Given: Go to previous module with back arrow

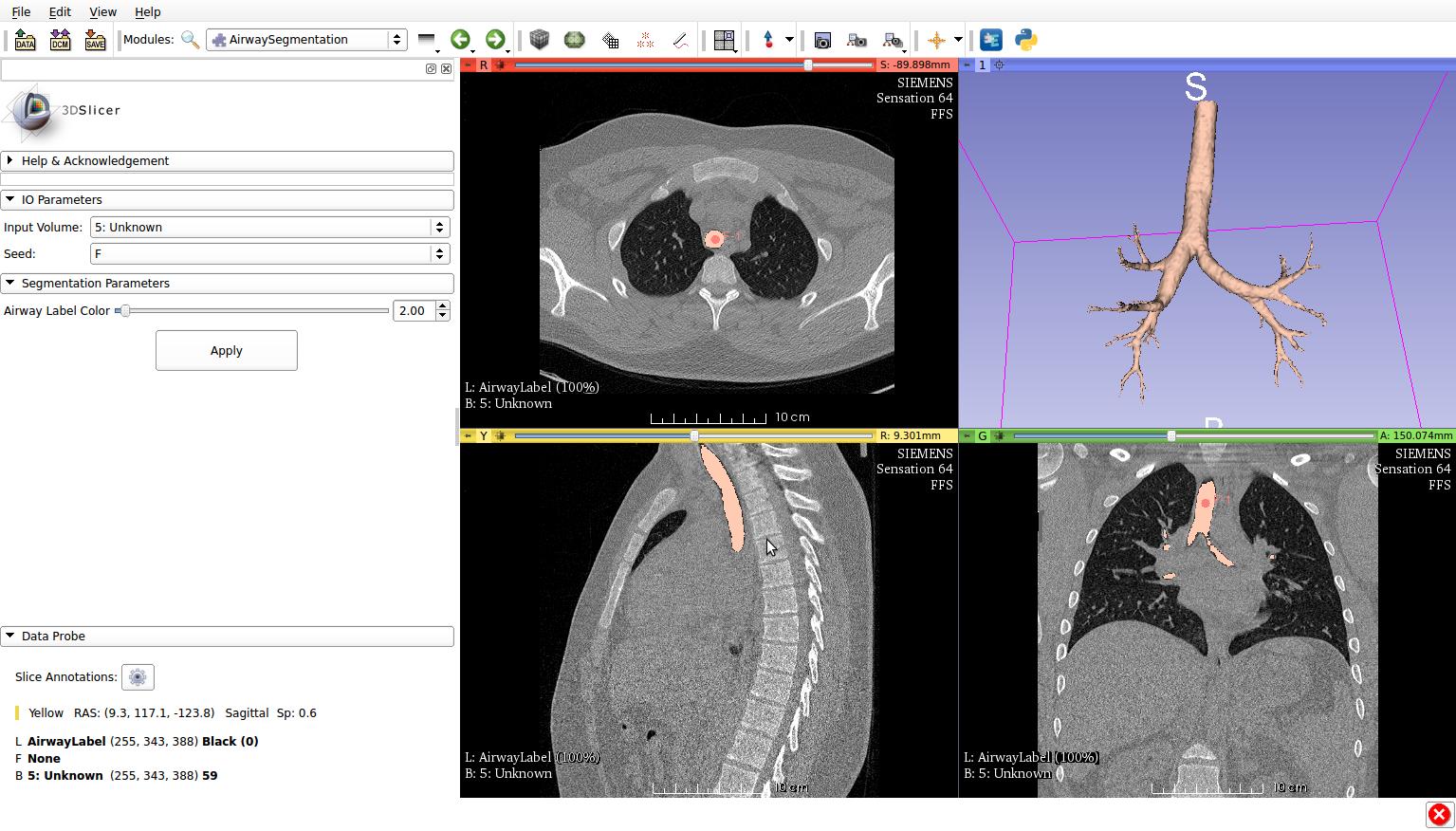Looking at the screenshot, I should 460,40.
